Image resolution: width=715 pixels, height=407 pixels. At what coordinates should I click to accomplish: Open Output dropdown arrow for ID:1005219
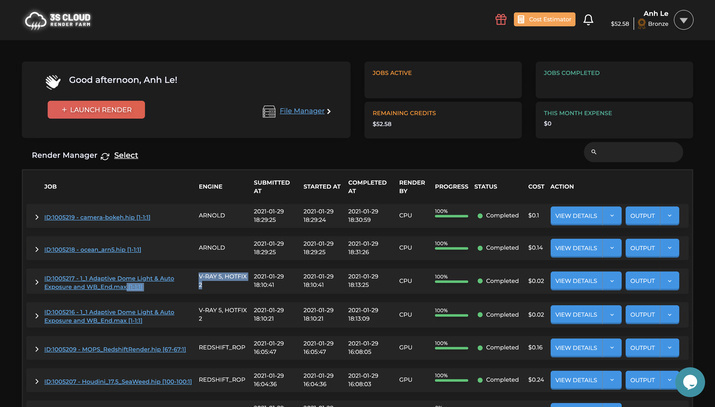tap(669, 216)
